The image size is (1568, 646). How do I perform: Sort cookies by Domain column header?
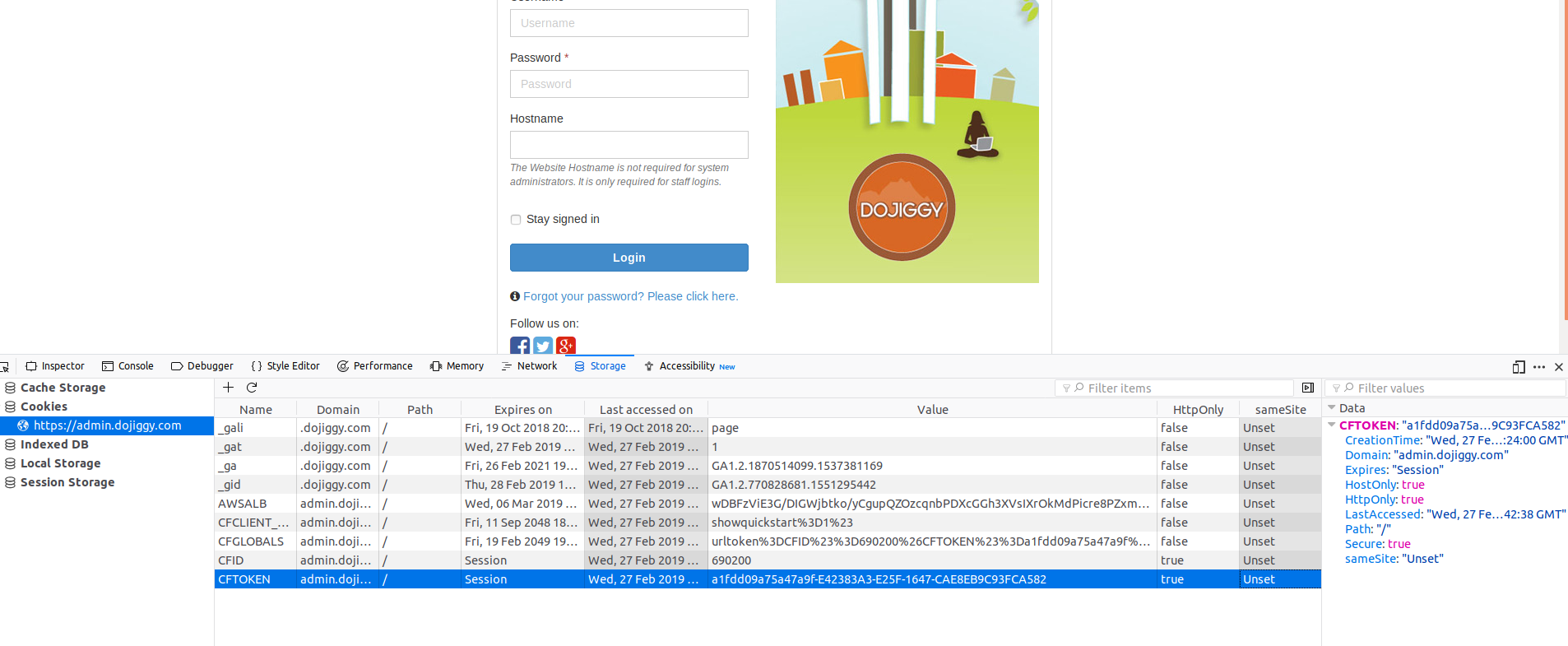[338, 409]
